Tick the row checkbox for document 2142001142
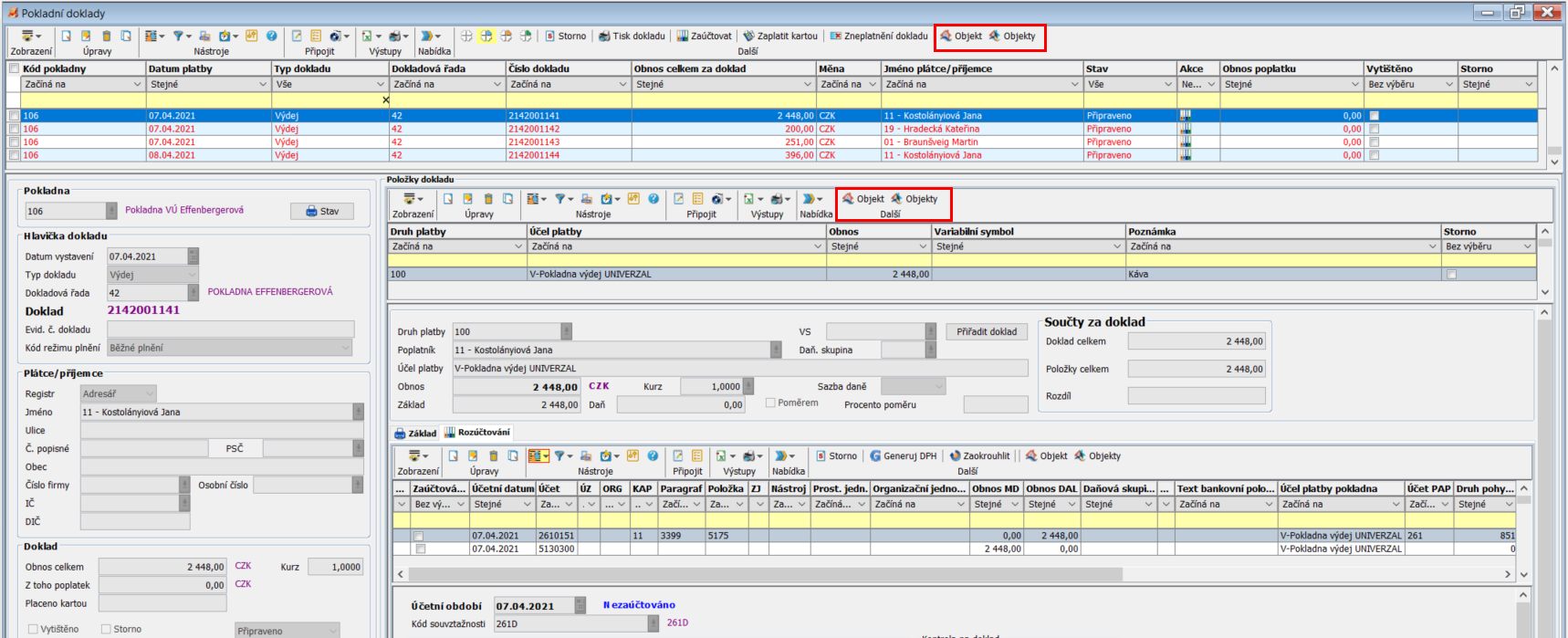Screen dimensions: 1568x638 14,130
